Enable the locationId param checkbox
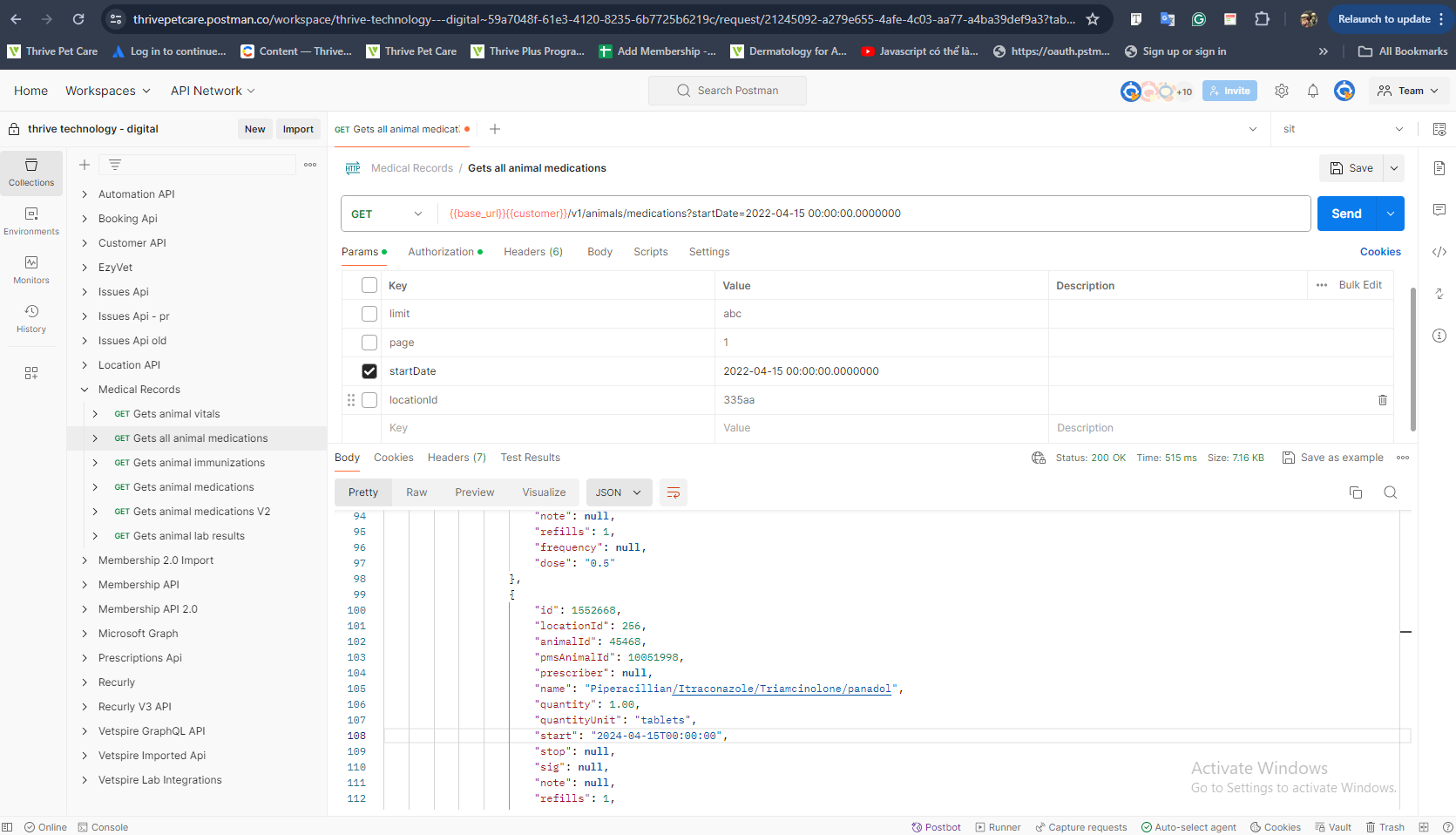This screenshot has width=1456, height=835. pos(369,400)
